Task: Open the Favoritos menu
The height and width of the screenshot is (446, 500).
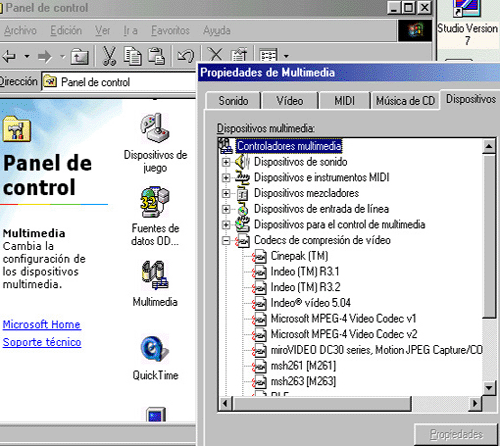Action: (x=170, y=30)
